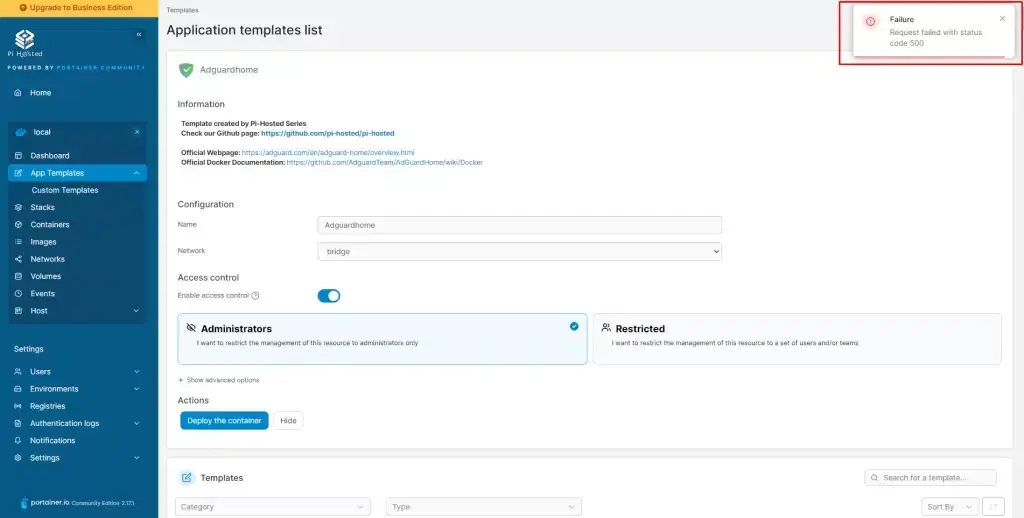The image size is (1024, 518).
Task: Click the Hide button
Action: pyautogui.click(x=289, y=421)
